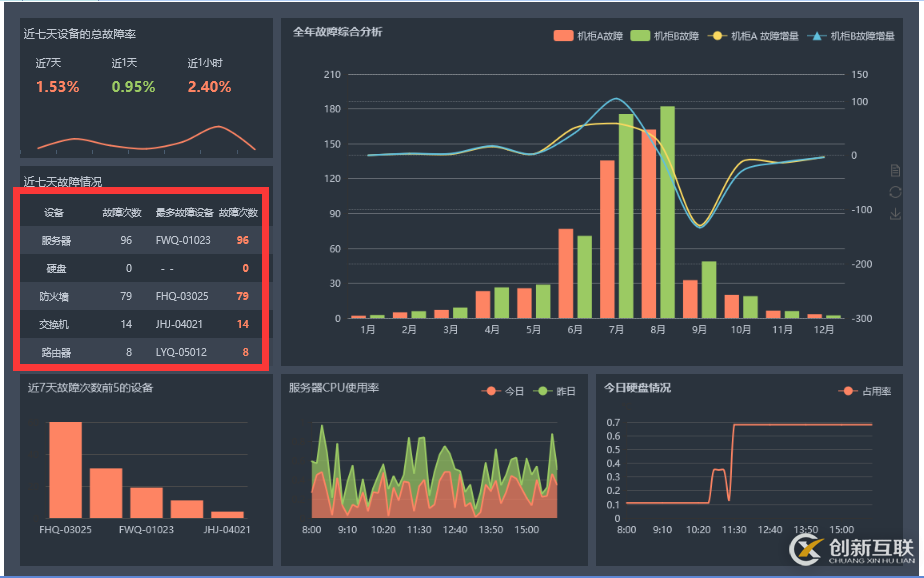
Task: Toggle 机柜B故障 legend series
Action: [x=665, y=37]
